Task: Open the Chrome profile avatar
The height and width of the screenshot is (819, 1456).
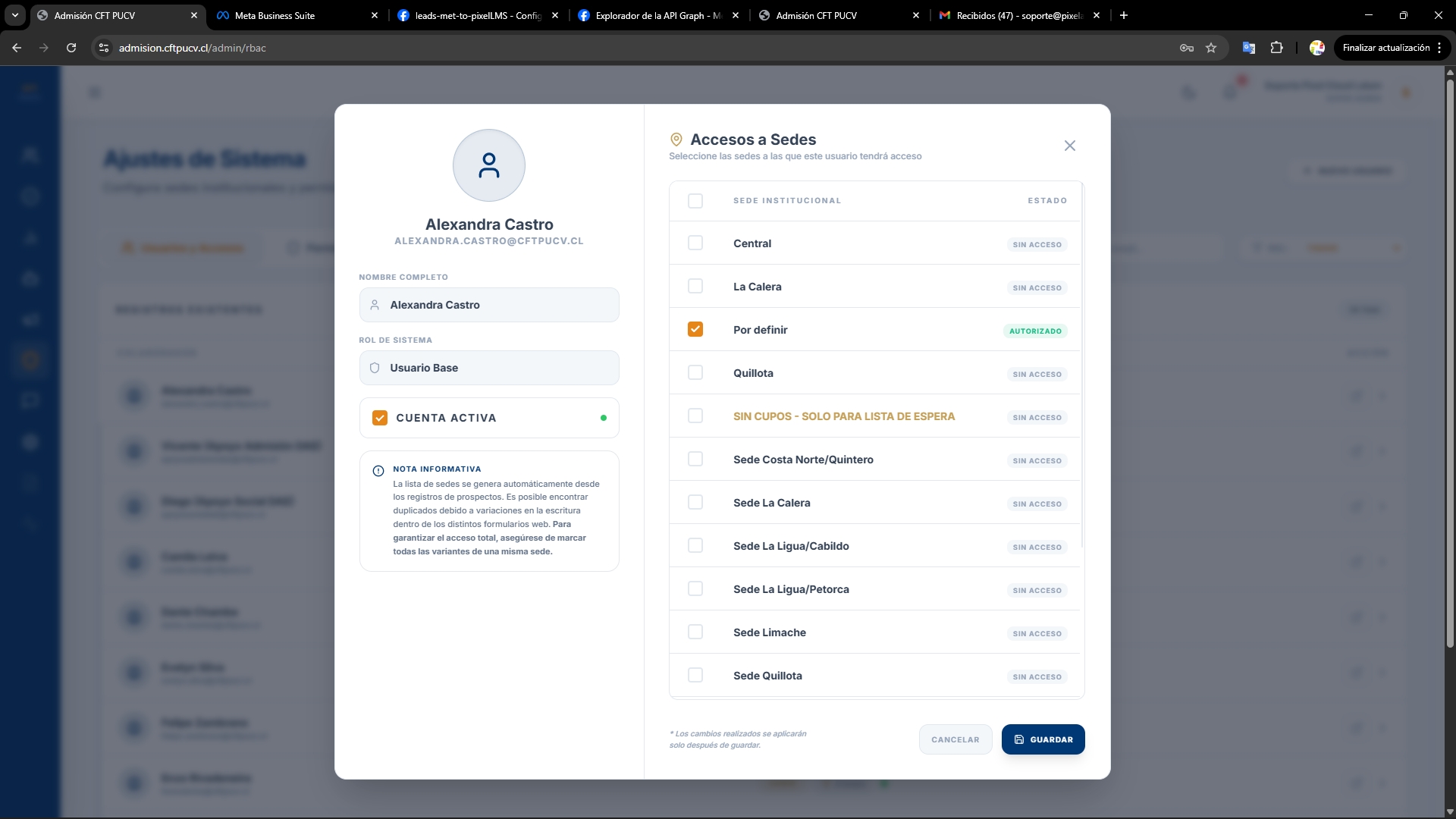Action: pos(1317,48)
